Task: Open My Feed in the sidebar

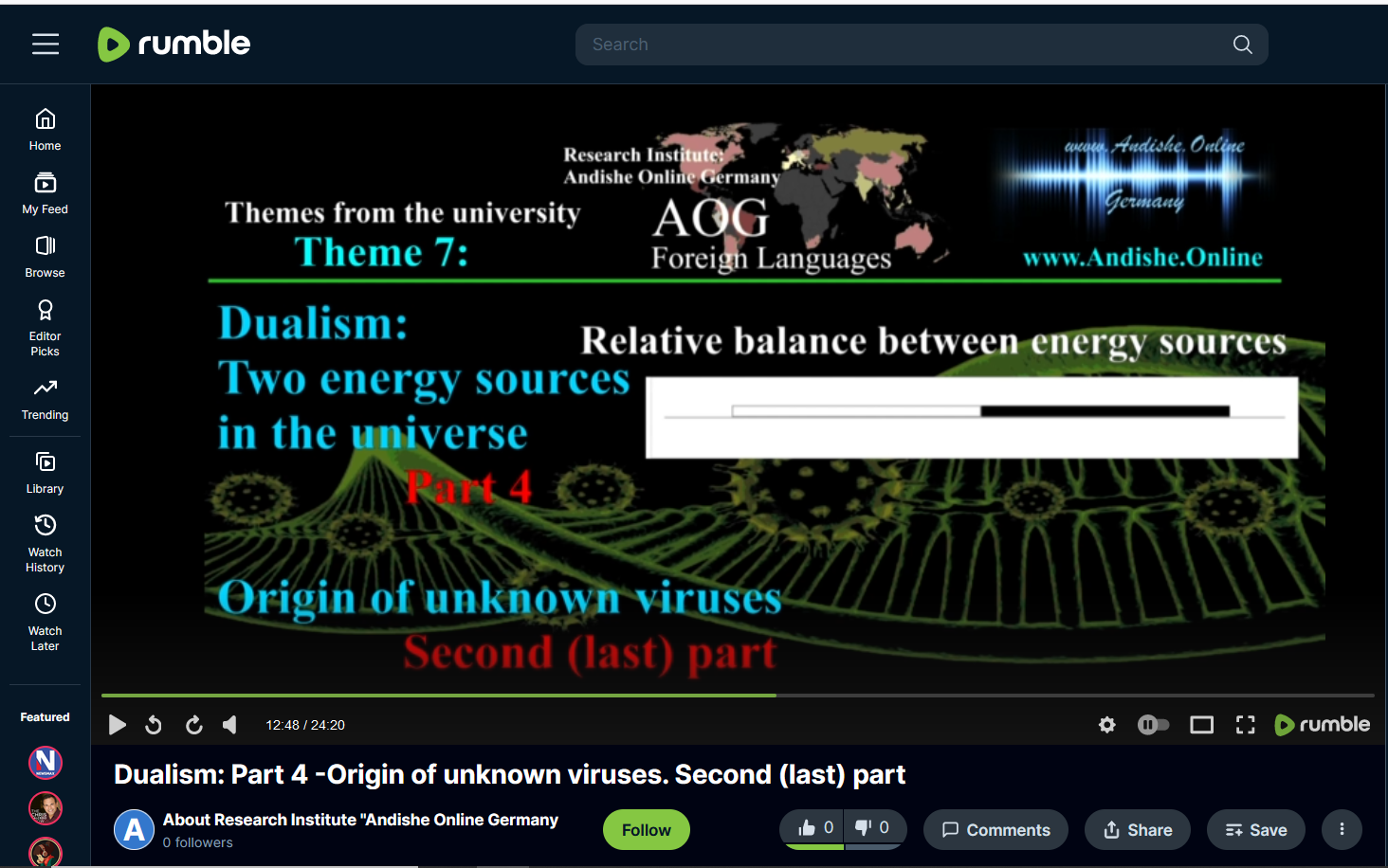Action: 45,193
